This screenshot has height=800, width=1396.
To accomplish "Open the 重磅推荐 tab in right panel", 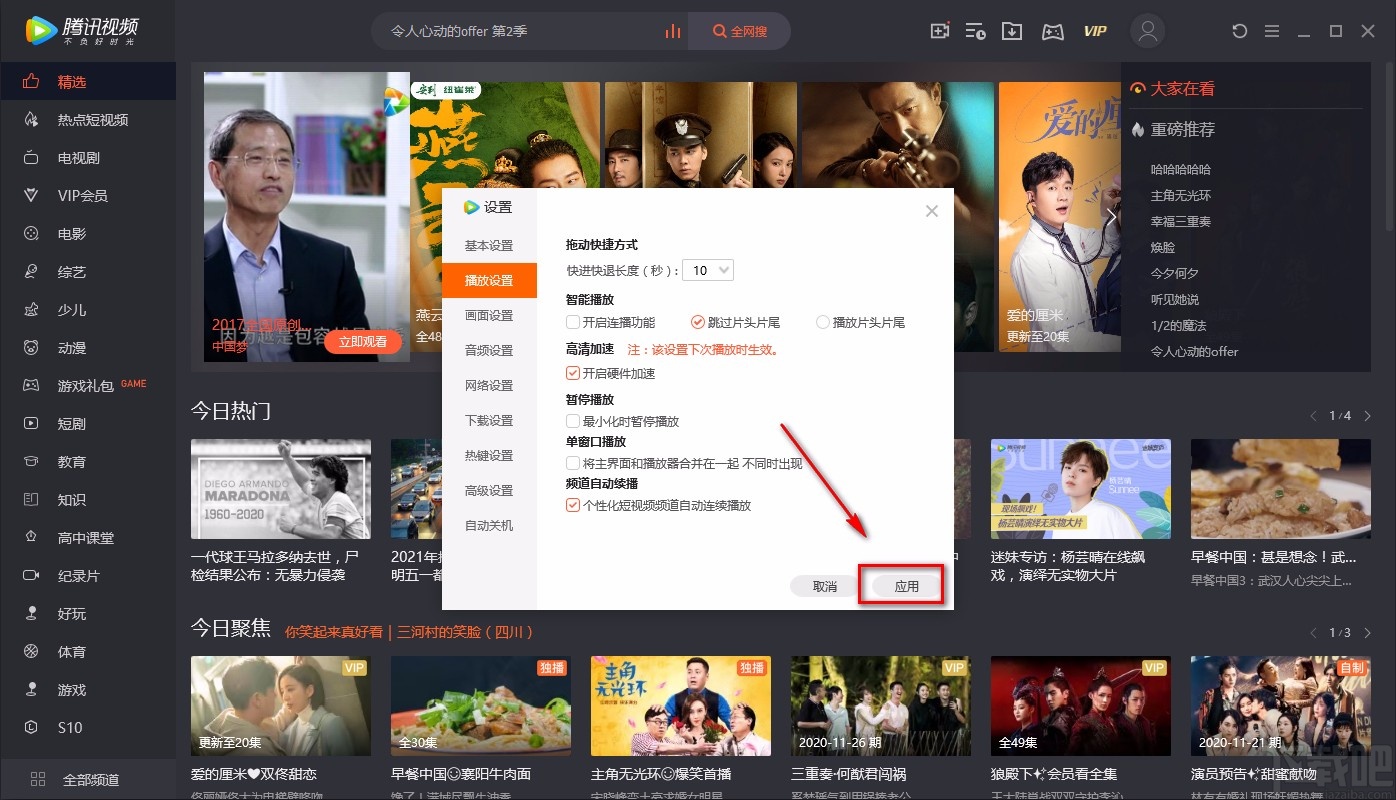I will [1173, 130].
